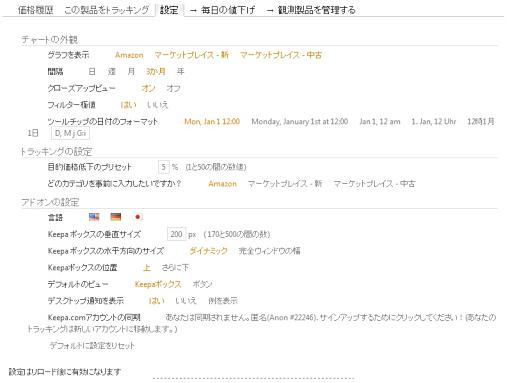Set interval to 3か月
The width and height of the screenshot is (510, 383).
coord(156,72)
